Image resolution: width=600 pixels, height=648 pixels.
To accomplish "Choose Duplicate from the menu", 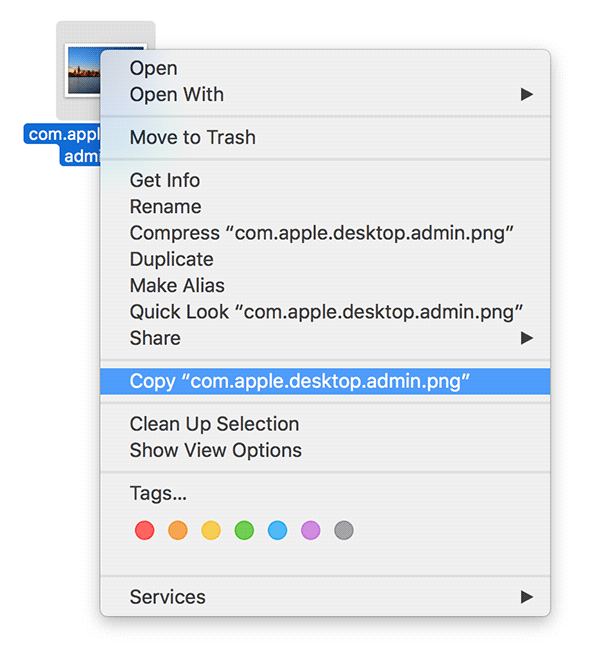I will 172,259.
